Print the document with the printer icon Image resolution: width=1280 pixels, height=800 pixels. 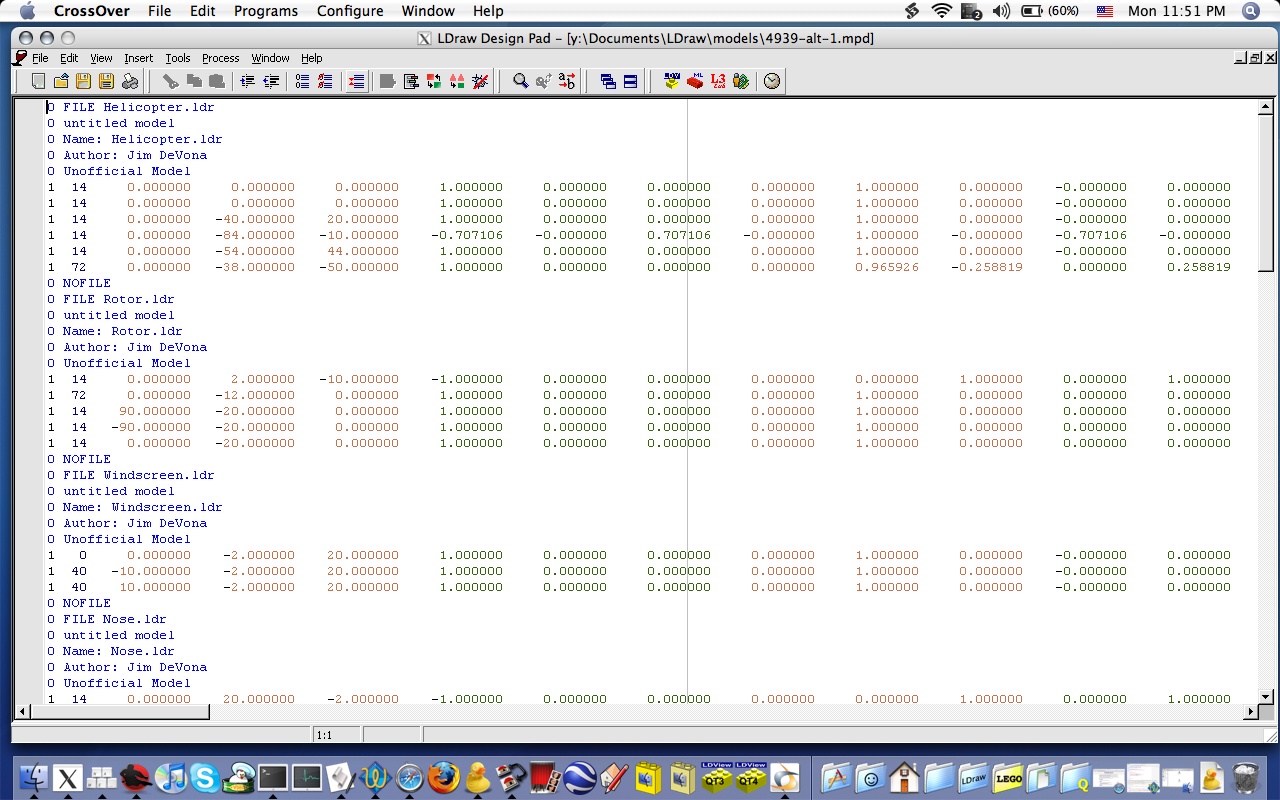[129, 81]
